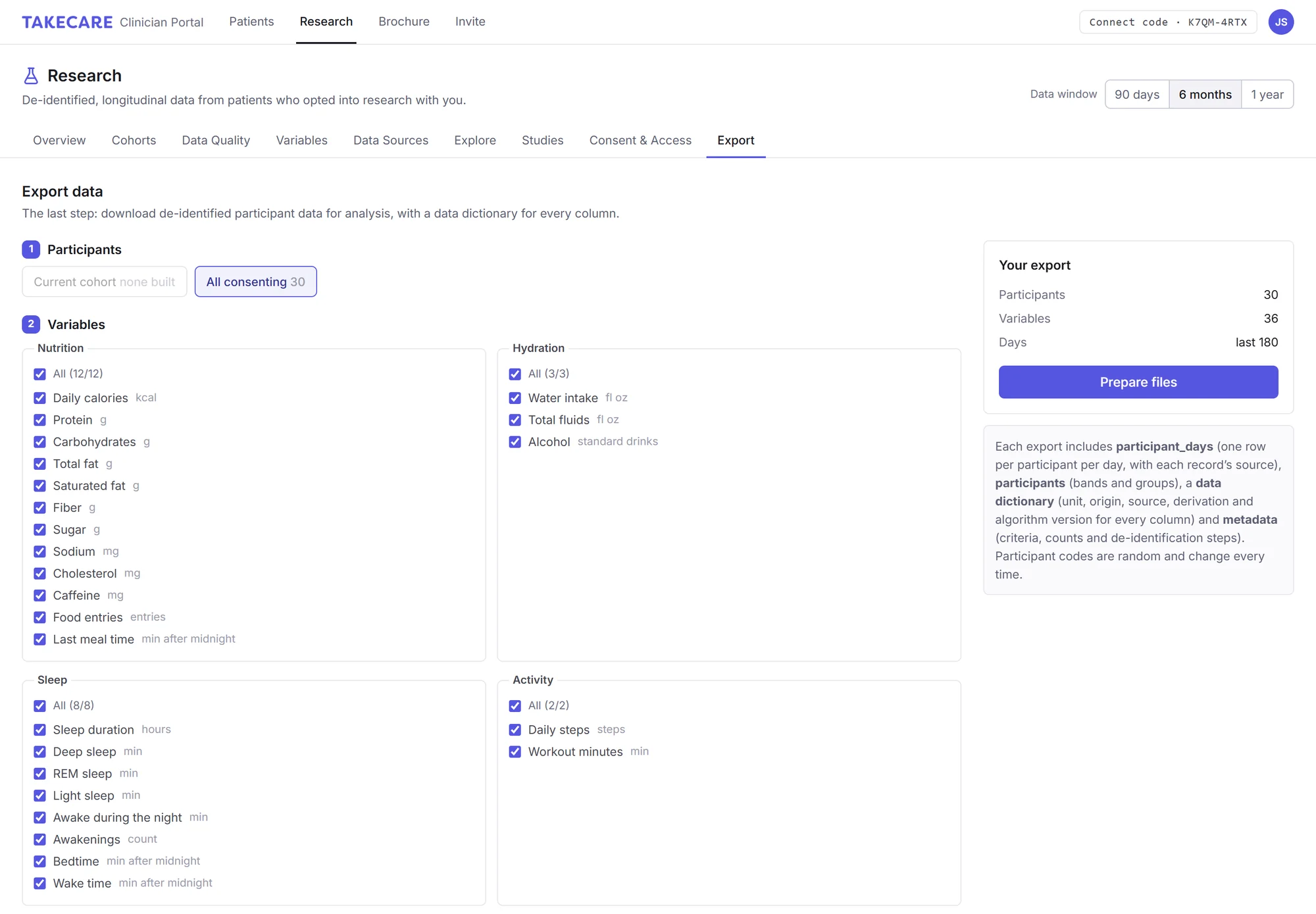Screen dimensions: 1316x914
Task: Go to the Research nav item
Action: 326,22
